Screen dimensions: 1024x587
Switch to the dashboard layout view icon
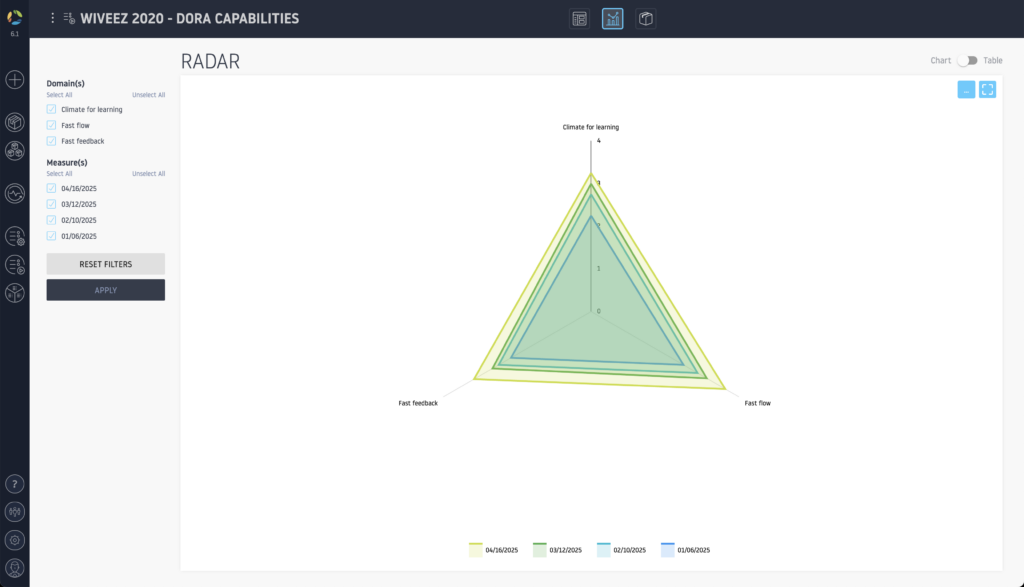pyautogui.click(x=579, y=19)
